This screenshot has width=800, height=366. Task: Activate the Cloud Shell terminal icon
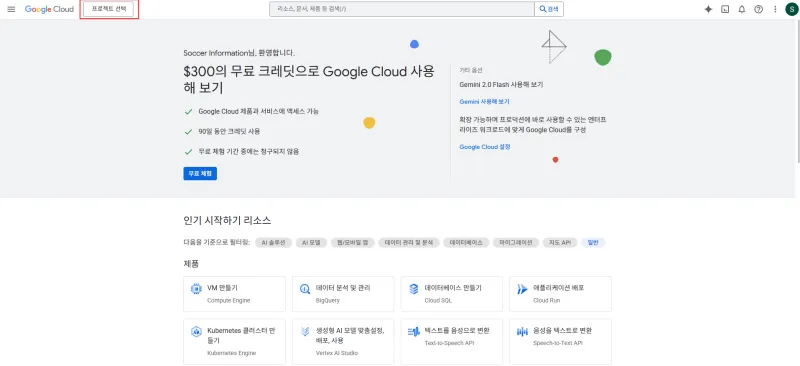[725, 9]
